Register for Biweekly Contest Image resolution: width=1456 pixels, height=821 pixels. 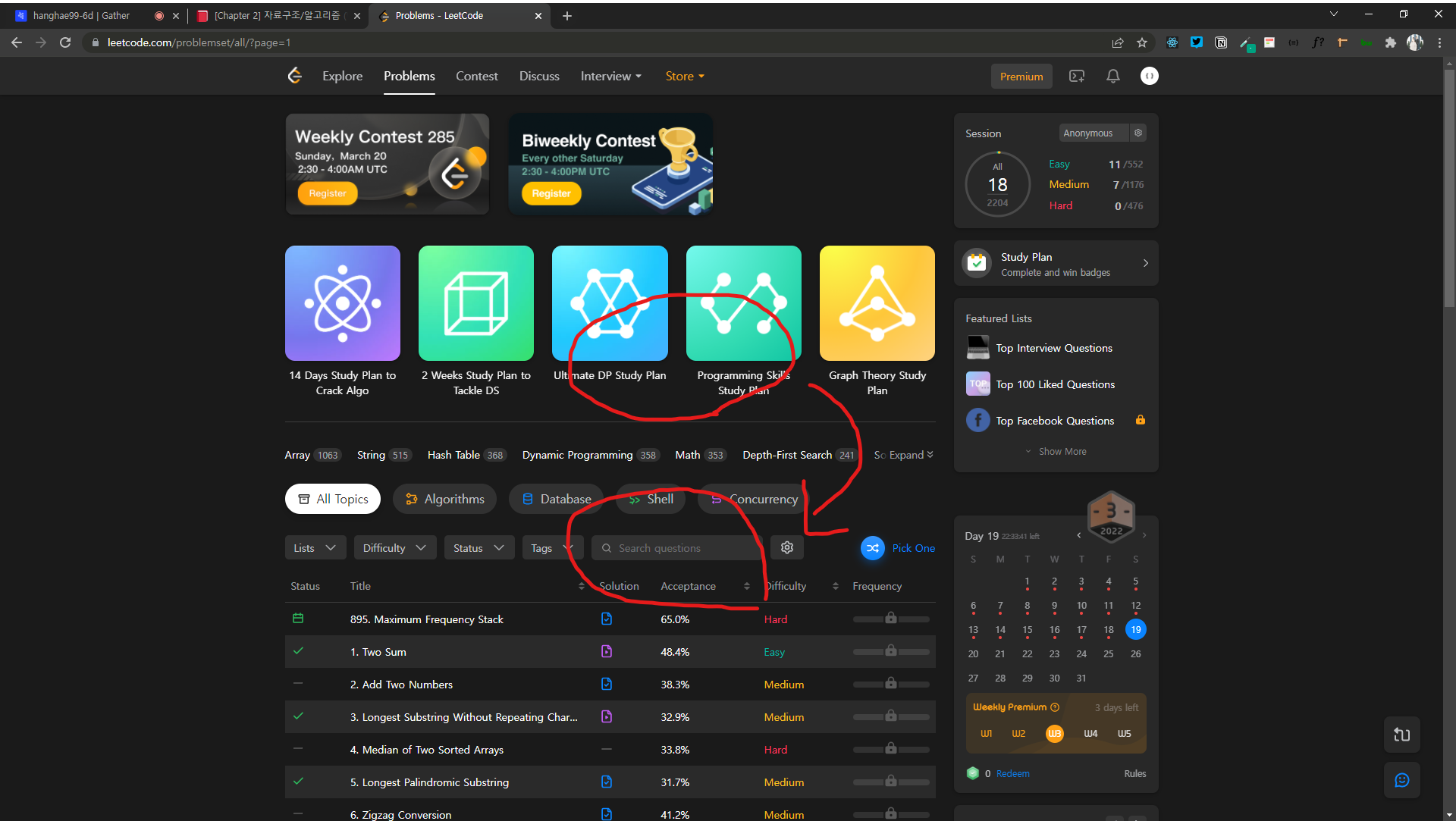pyautogui.click(x=551, y=193)
